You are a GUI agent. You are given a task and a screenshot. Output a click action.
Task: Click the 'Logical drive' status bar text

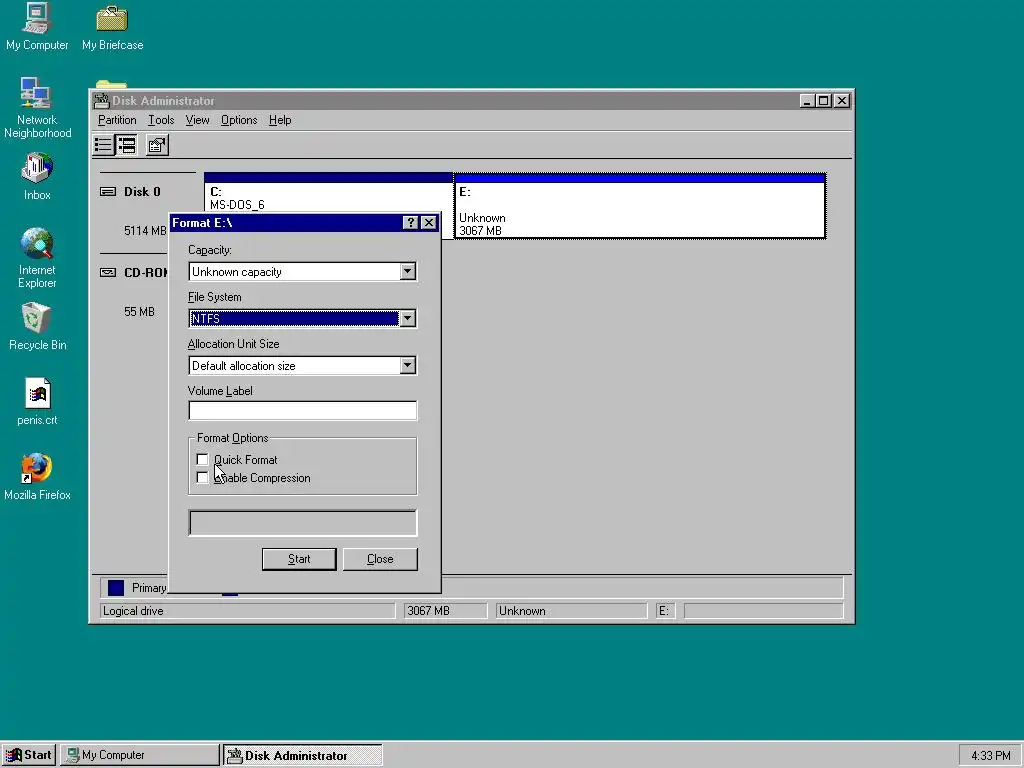click(x=133, y=611)
